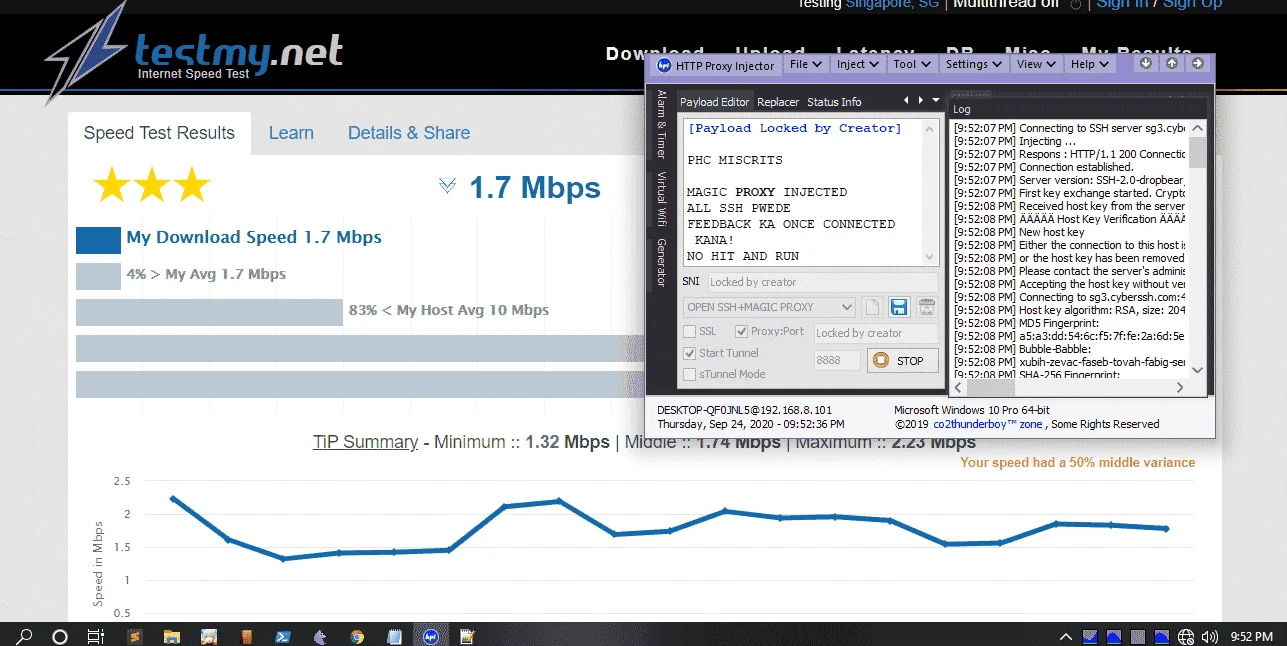
Task: Toggle the Proxy:Port checkbox
Action: [x=741, y=331]
